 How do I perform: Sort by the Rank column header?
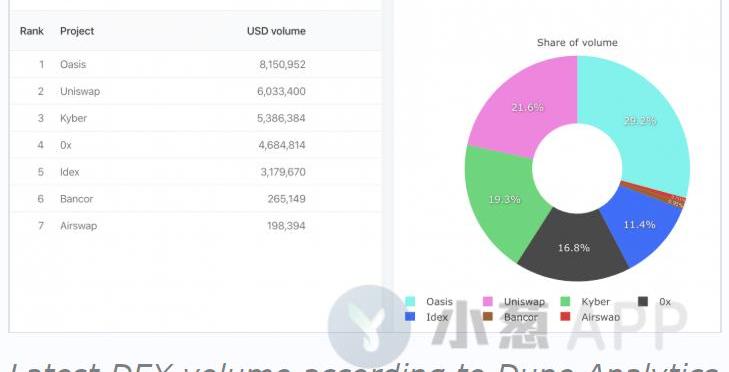pos(32,31)
